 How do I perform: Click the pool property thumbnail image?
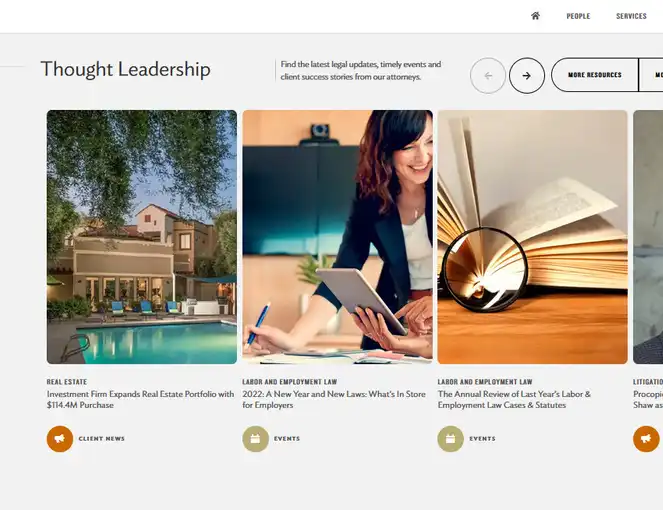tap(142, 237)
